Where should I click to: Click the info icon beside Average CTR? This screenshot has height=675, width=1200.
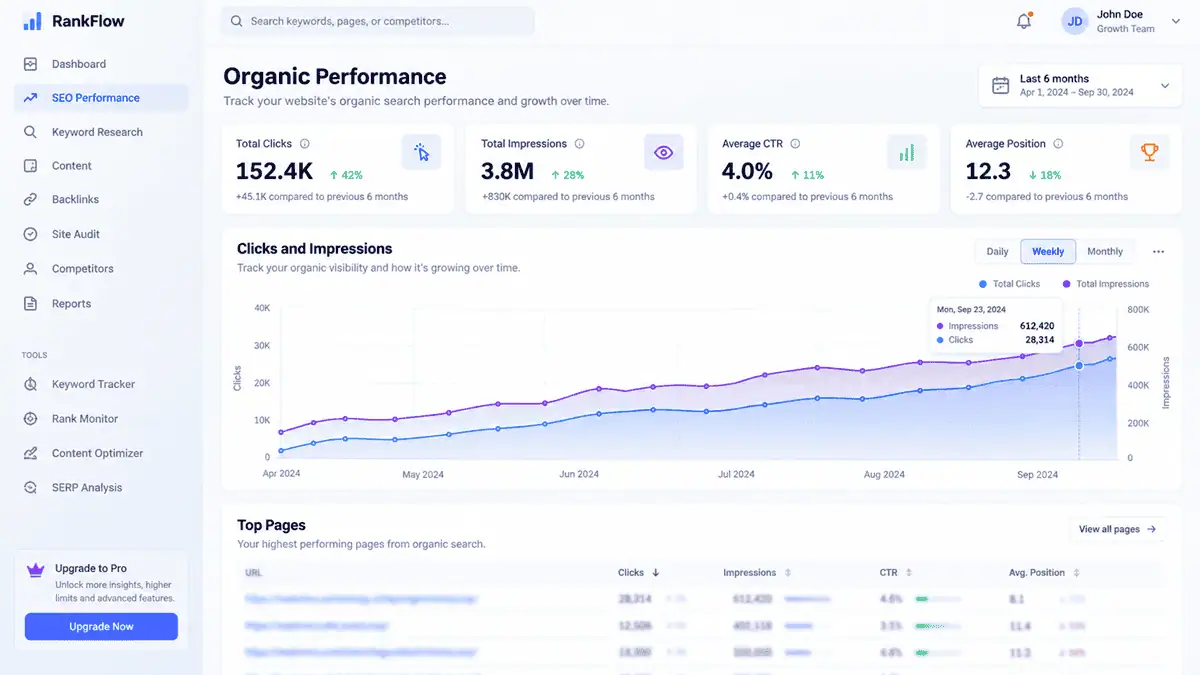(796, 144)
